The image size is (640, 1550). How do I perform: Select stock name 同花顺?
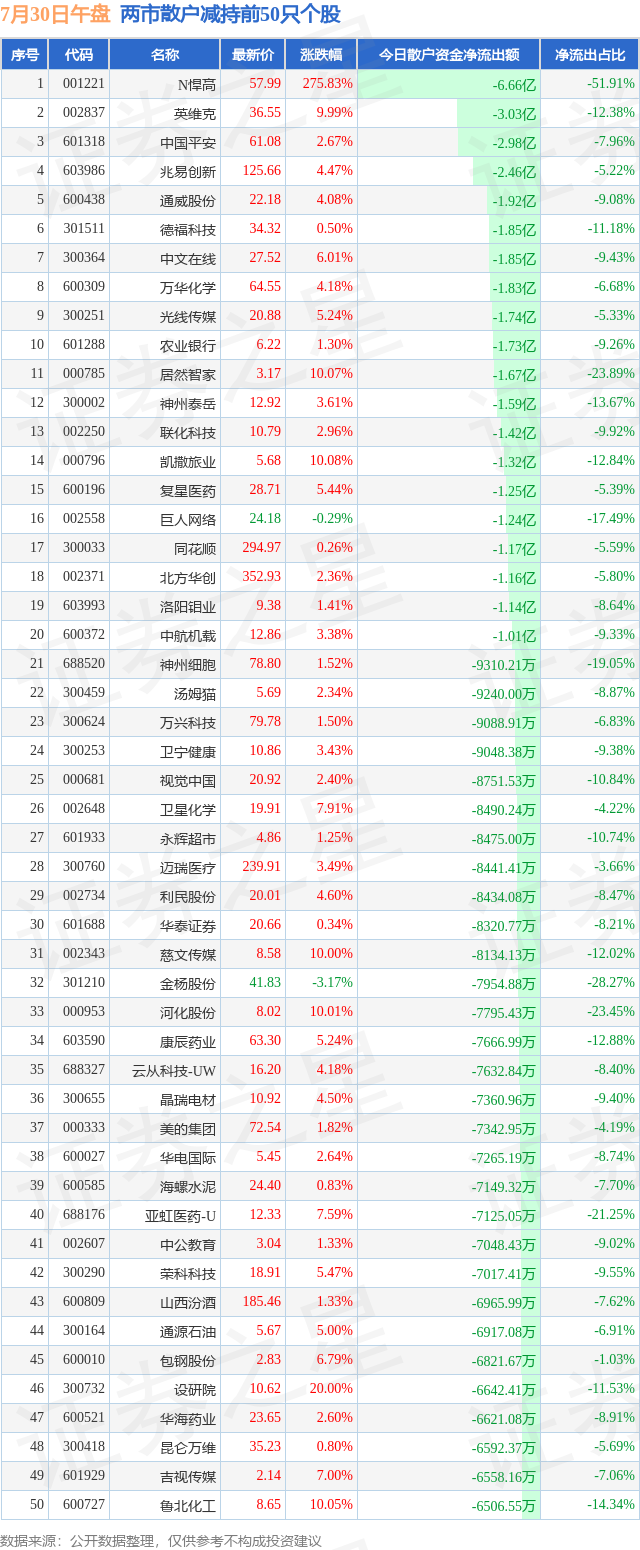(195, 548)
